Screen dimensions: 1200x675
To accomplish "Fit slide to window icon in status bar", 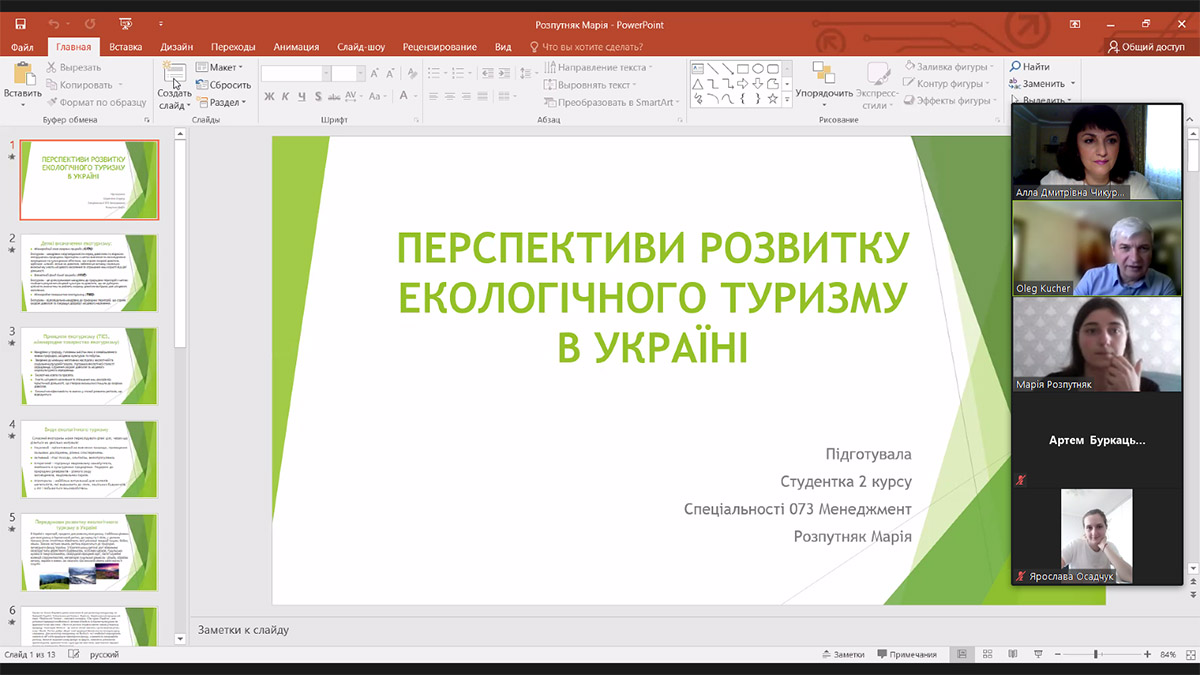I will [1189, 654].
